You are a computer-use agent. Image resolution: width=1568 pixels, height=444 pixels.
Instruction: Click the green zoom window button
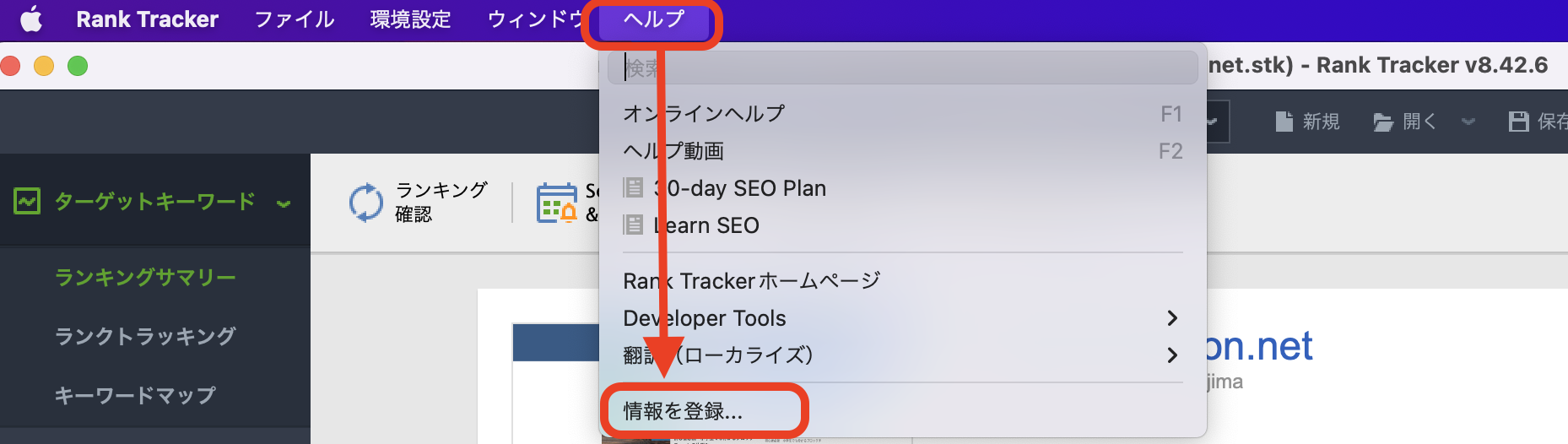click(78, 66)
